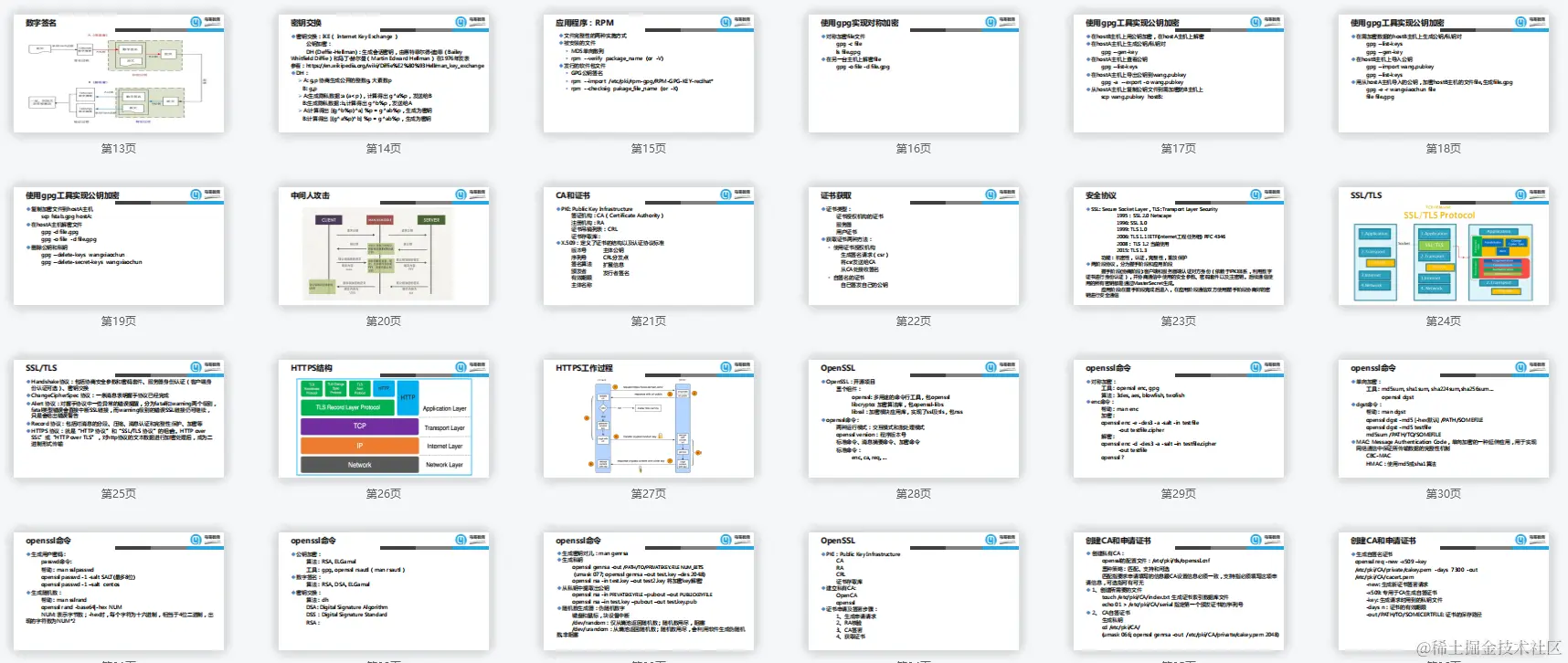
Task: Click the 第26页 page label
Action: coord(384,493)
